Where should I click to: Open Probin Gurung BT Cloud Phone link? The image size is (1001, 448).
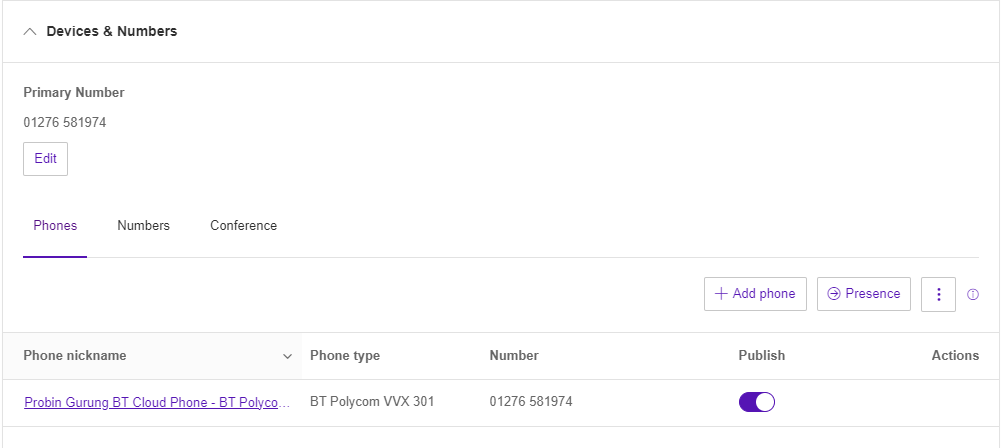pyautogui.click(x=157, y=403)
